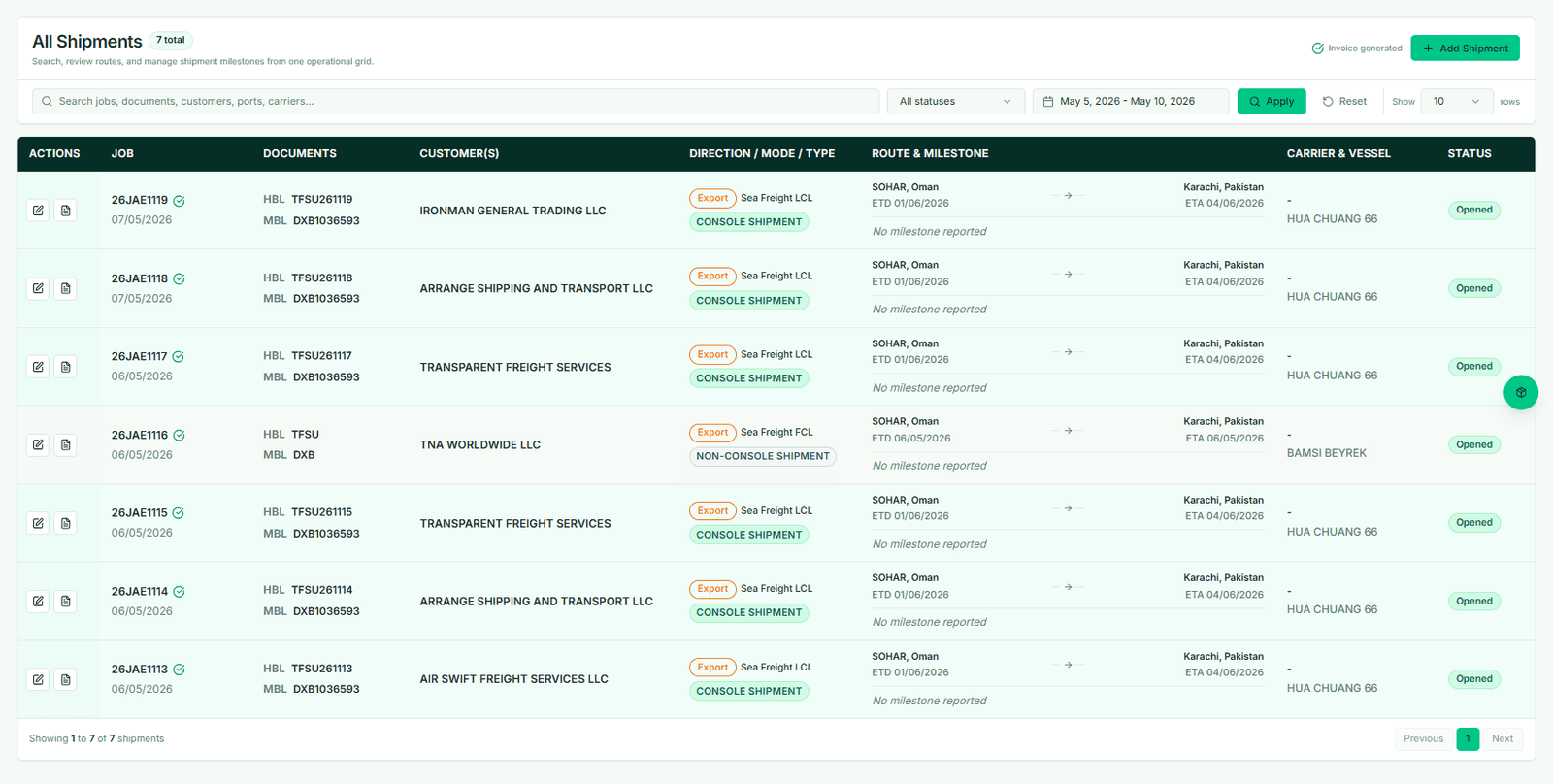The width and height of the screenshot is (1553, 784).
Task: Click invoice check badge beside 26JAE1118
Action: point(179,278)
